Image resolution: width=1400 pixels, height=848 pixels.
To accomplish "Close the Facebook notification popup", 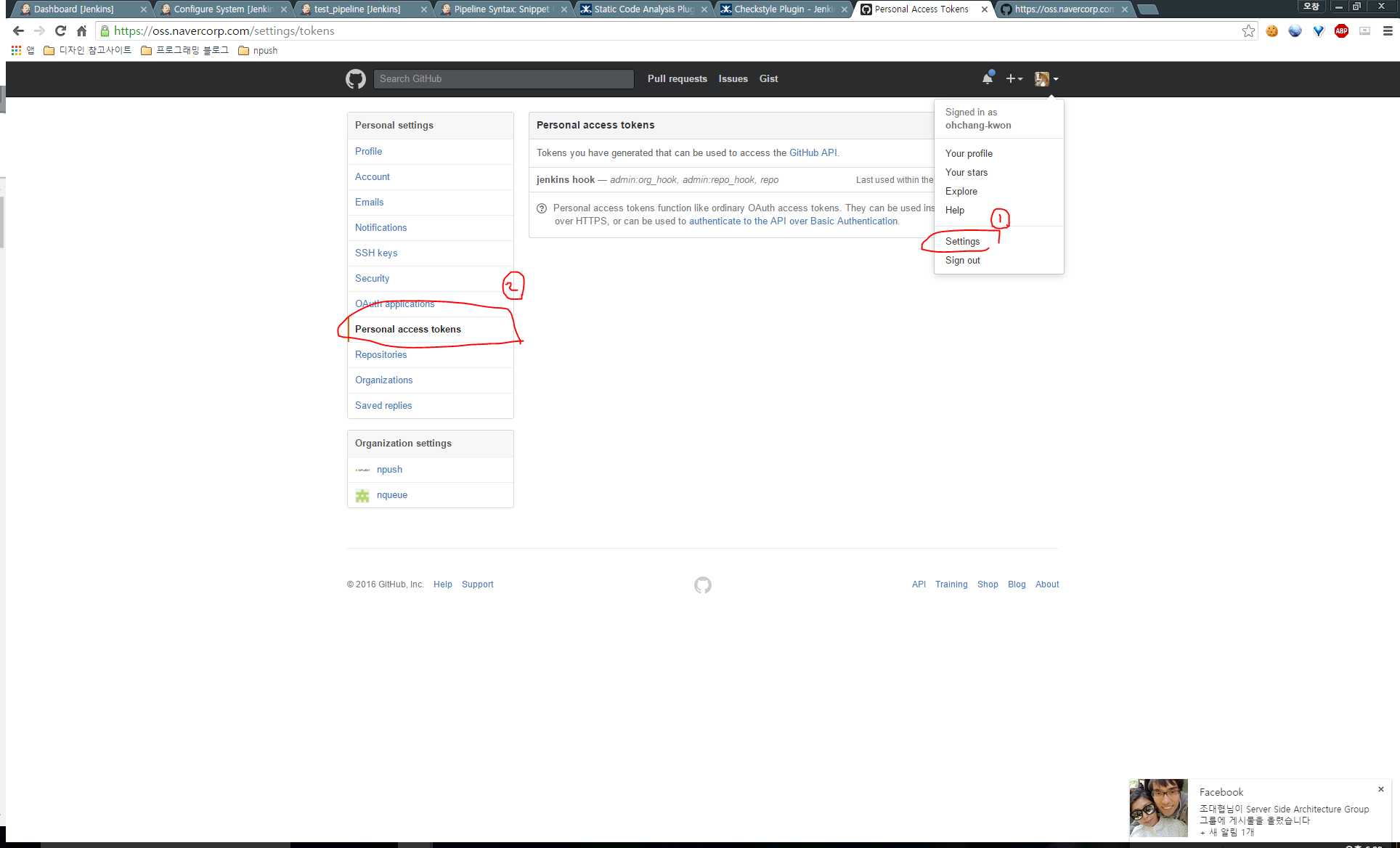I will point(1381,789).
